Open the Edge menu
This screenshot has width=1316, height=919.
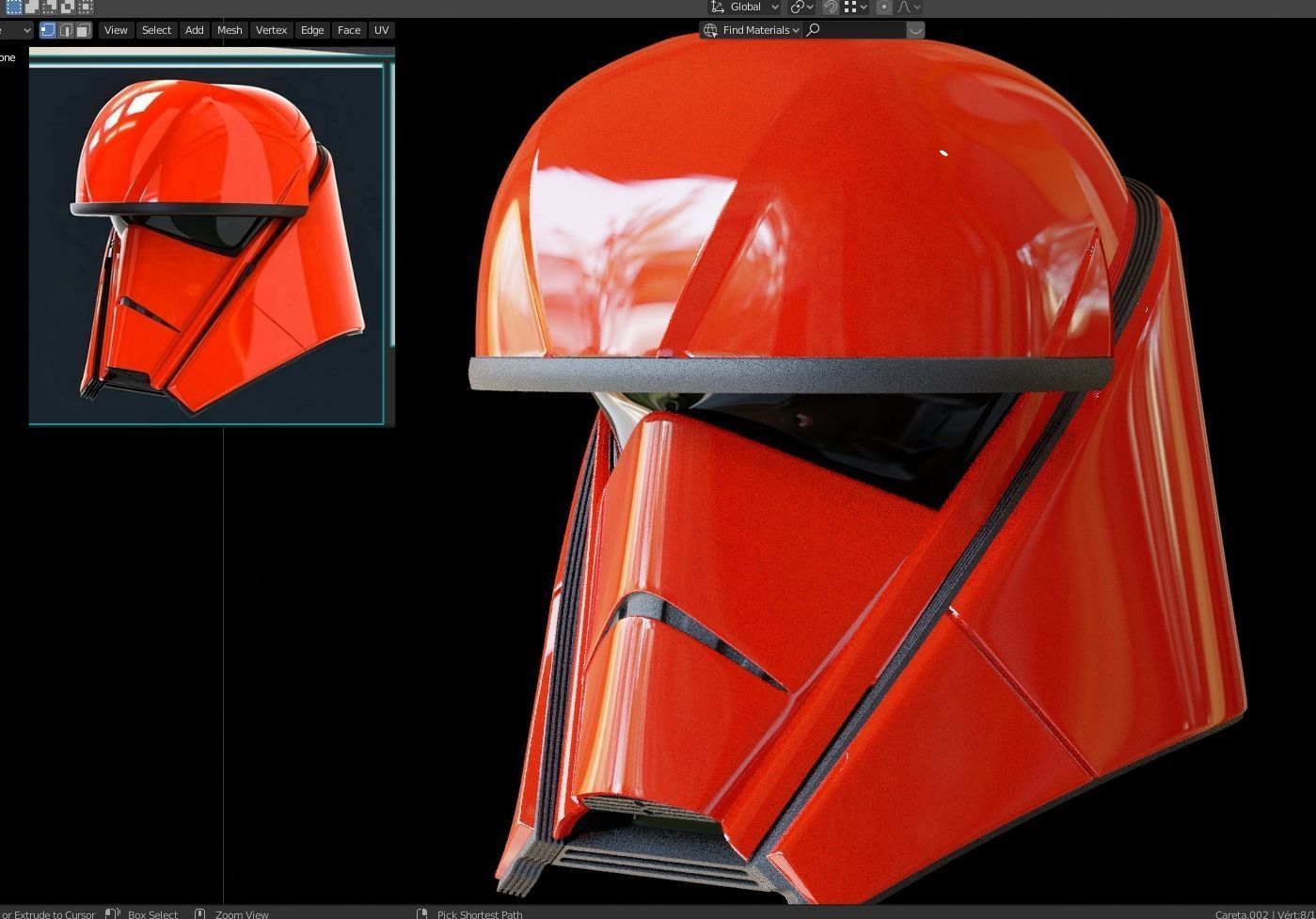[x=312, y=30]
